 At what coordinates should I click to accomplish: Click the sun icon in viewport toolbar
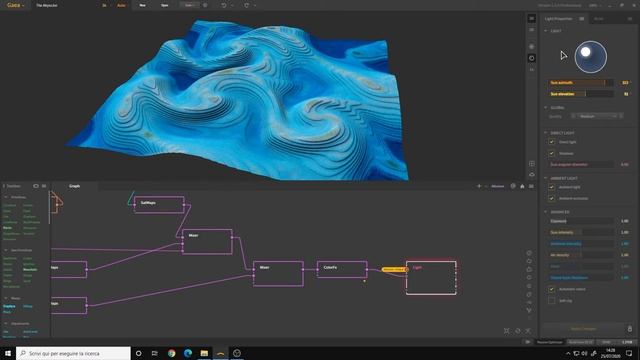pos(531,47)
